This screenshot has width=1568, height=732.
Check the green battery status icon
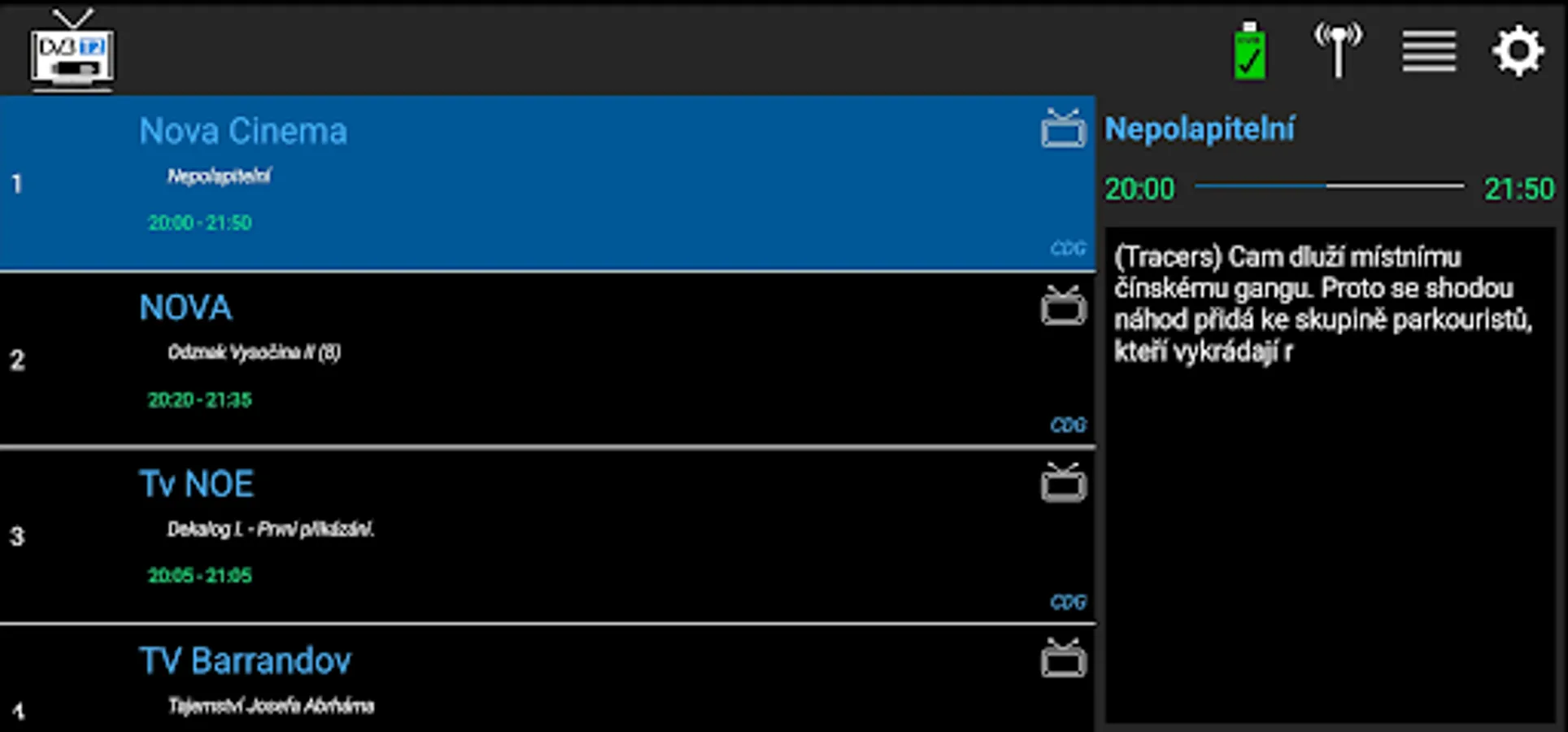[x=1250, y=50]
